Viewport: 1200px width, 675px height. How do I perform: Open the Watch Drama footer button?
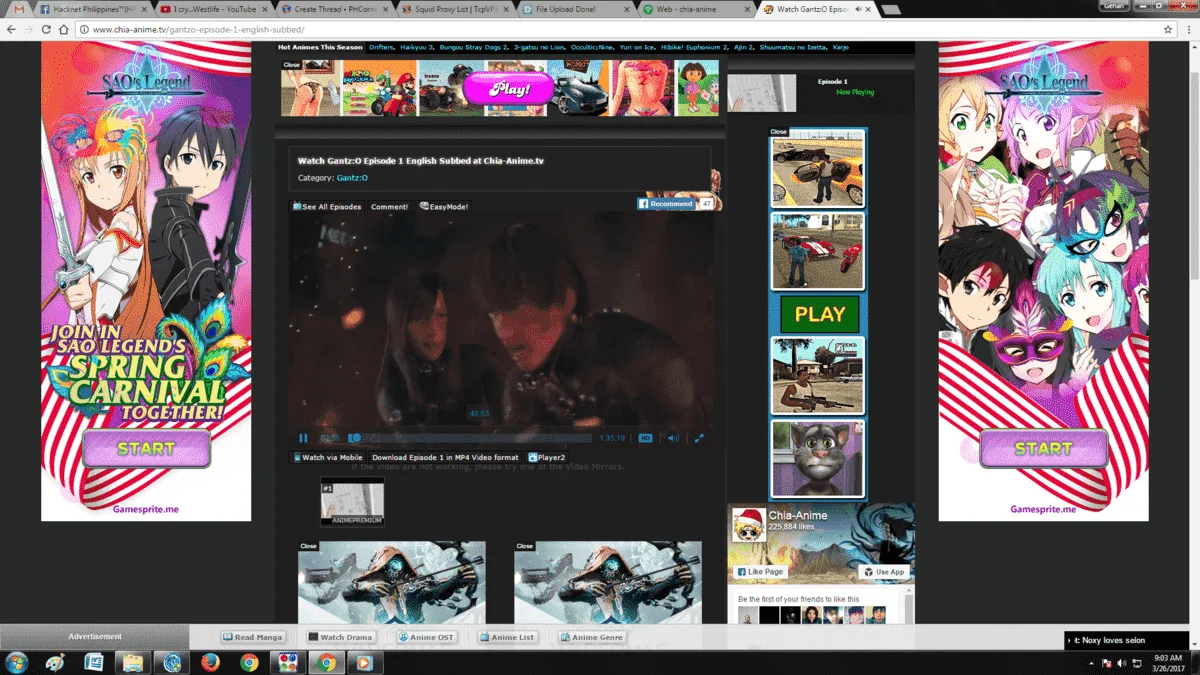point(340,637)
